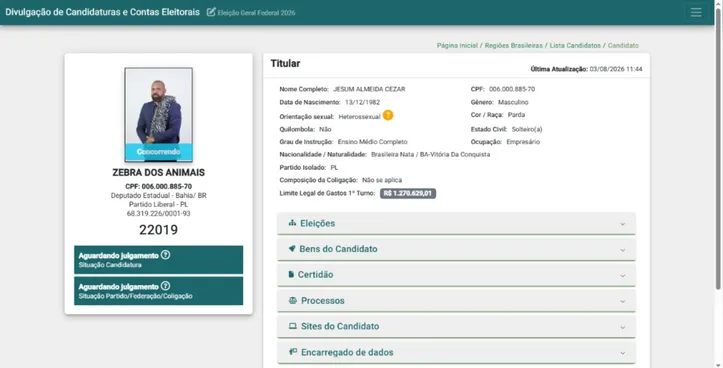Expand the Eleições section chevron

622,224
